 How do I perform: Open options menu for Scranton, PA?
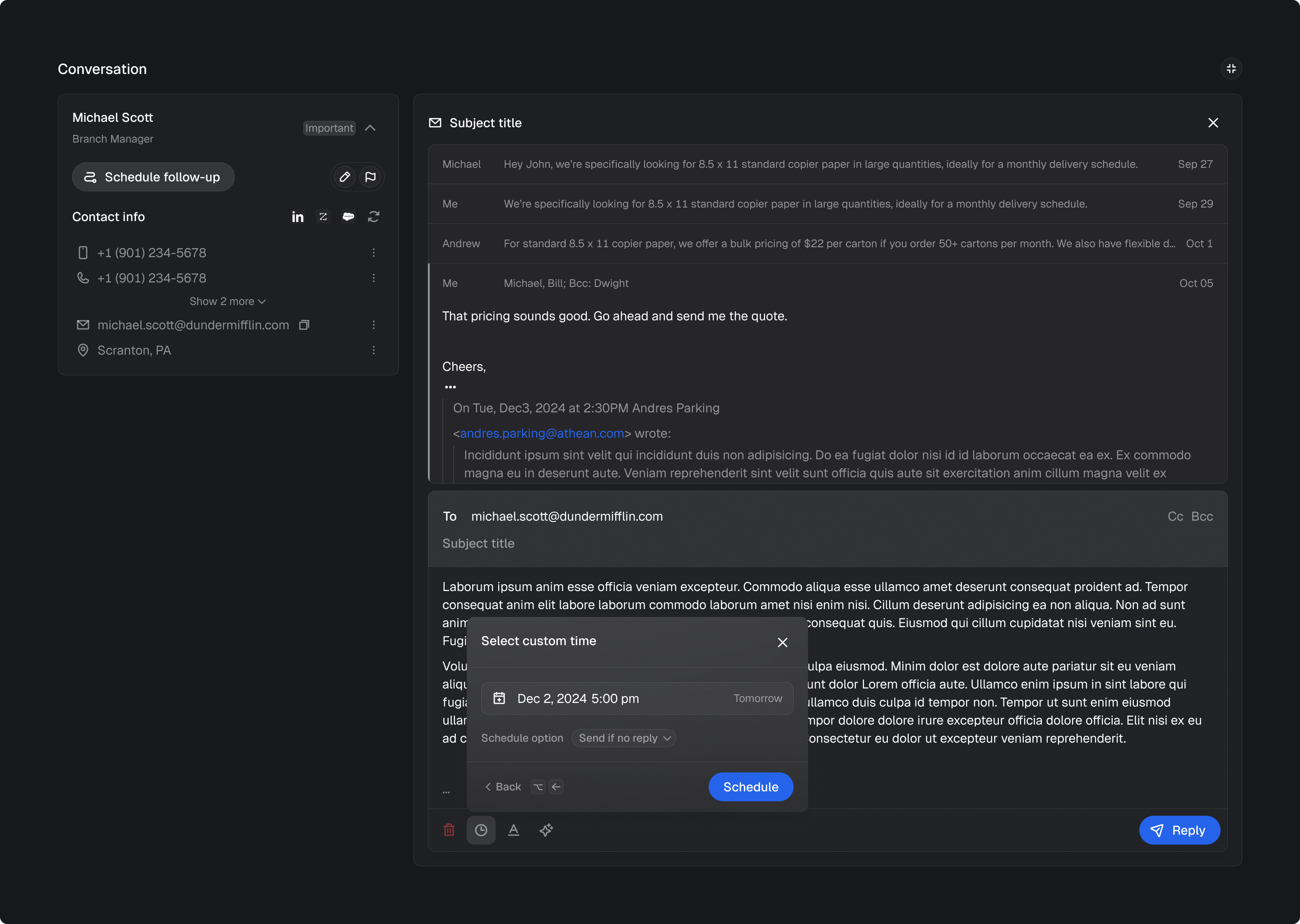(x=373, y=351)
